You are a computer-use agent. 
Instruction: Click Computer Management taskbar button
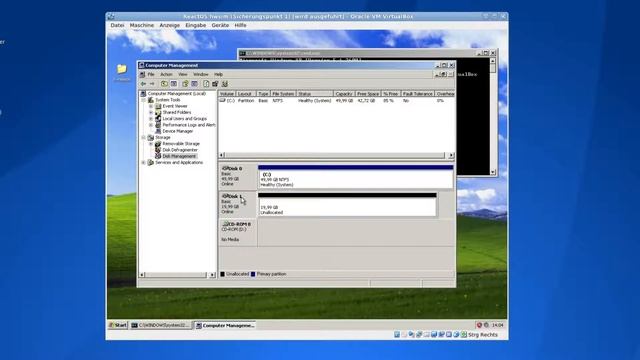pyautogui.click(x=225, y=325)
